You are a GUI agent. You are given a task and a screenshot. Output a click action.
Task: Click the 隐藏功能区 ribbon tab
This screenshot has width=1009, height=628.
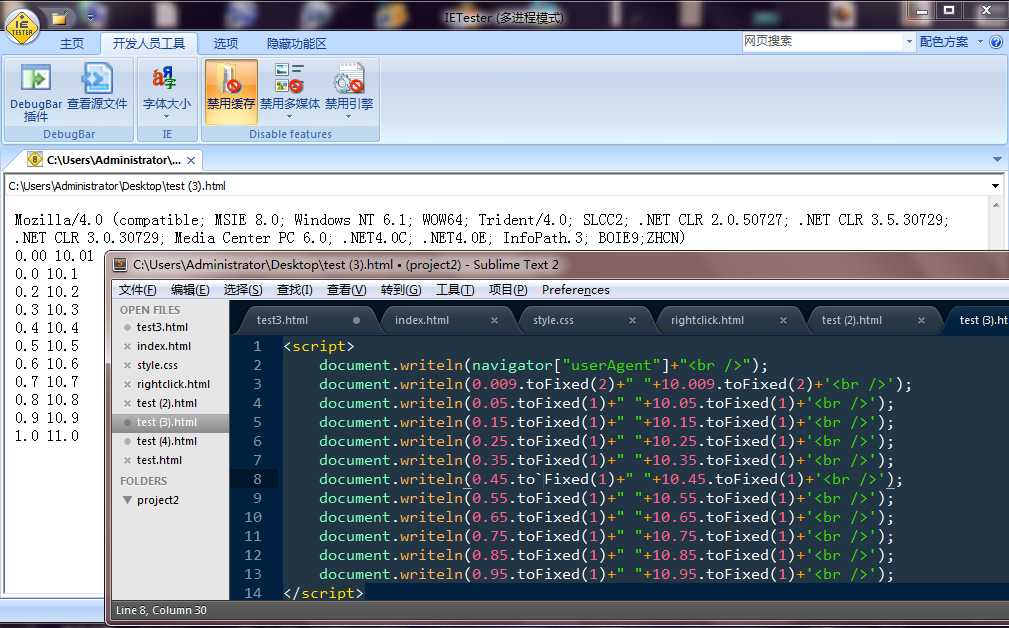(x=297, y=43)
